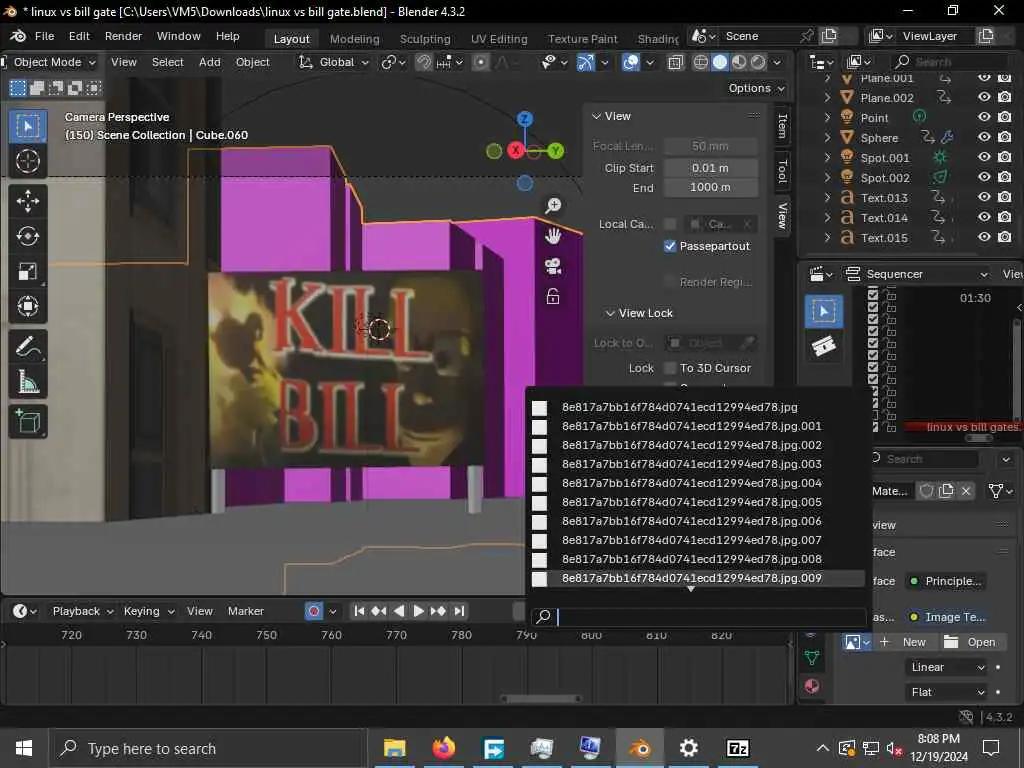The height and width of the screenshot is (768, 1024).
Task: Open the Tool sidebar tab
Action: [x=782, y=171]
